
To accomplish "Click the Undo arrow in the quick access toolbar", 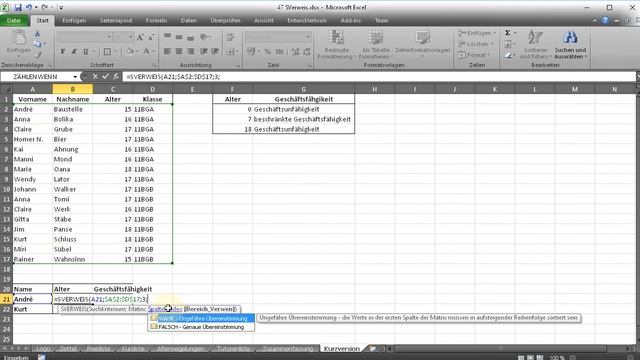I will click(x=29, y=7).
